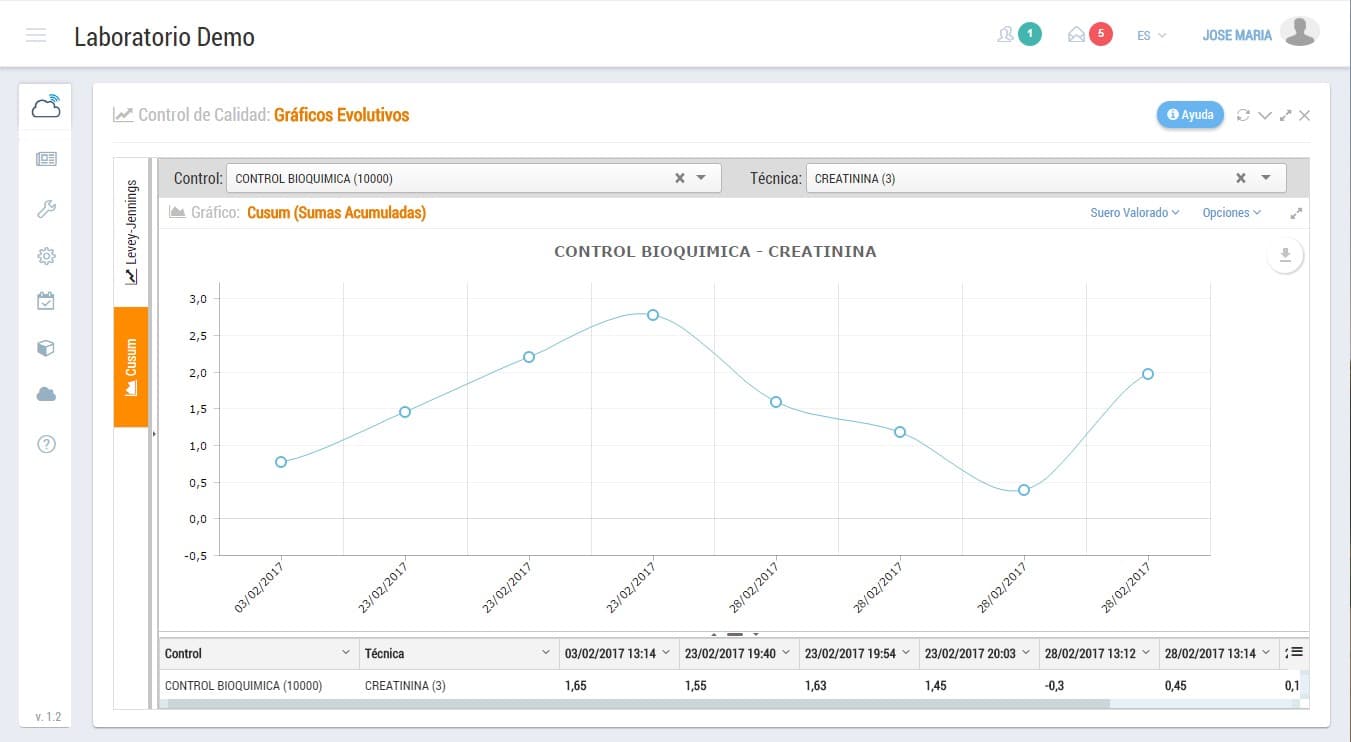The image size is (1351, 742).
Task: Click the Laboratorio Demo title
Action: 164,37
